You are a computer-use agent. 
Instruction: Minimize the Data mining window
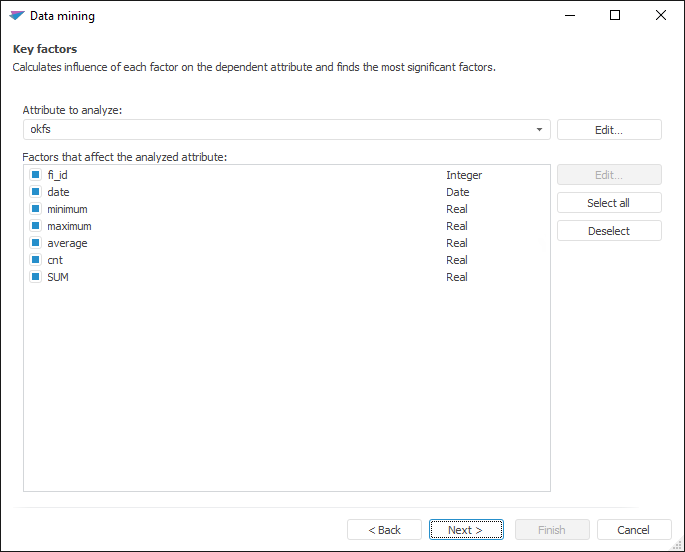[569, 16]
